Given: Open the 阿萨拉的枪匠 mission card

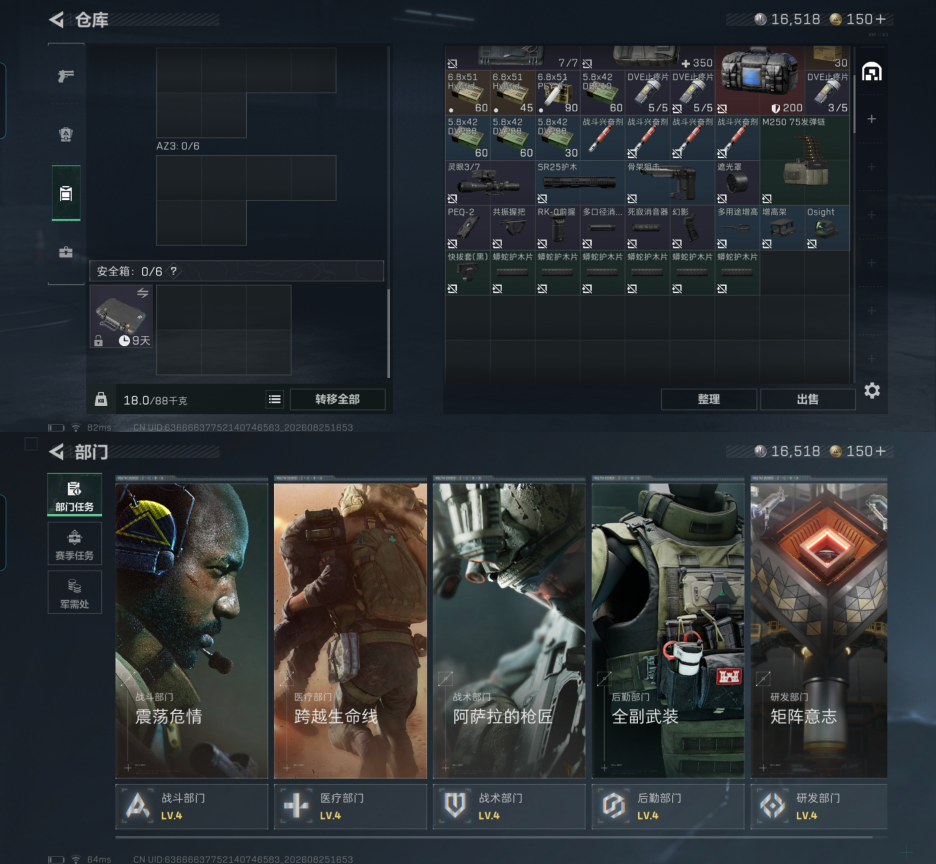Looking at the screenshot, I should pyautogui.click(x=509, y=628).
